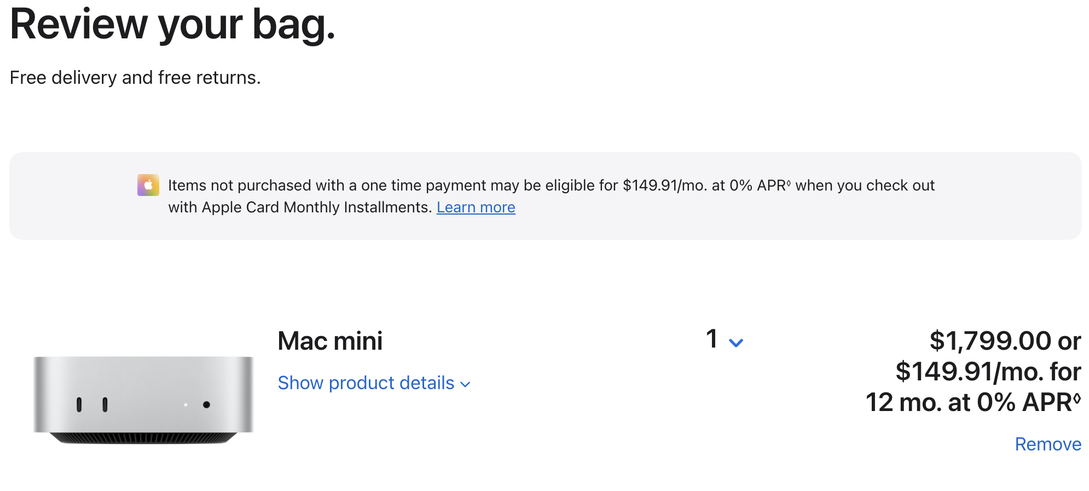Click the power indicator light on Mac mini
1089x491 pixels.
click(186, 405)
